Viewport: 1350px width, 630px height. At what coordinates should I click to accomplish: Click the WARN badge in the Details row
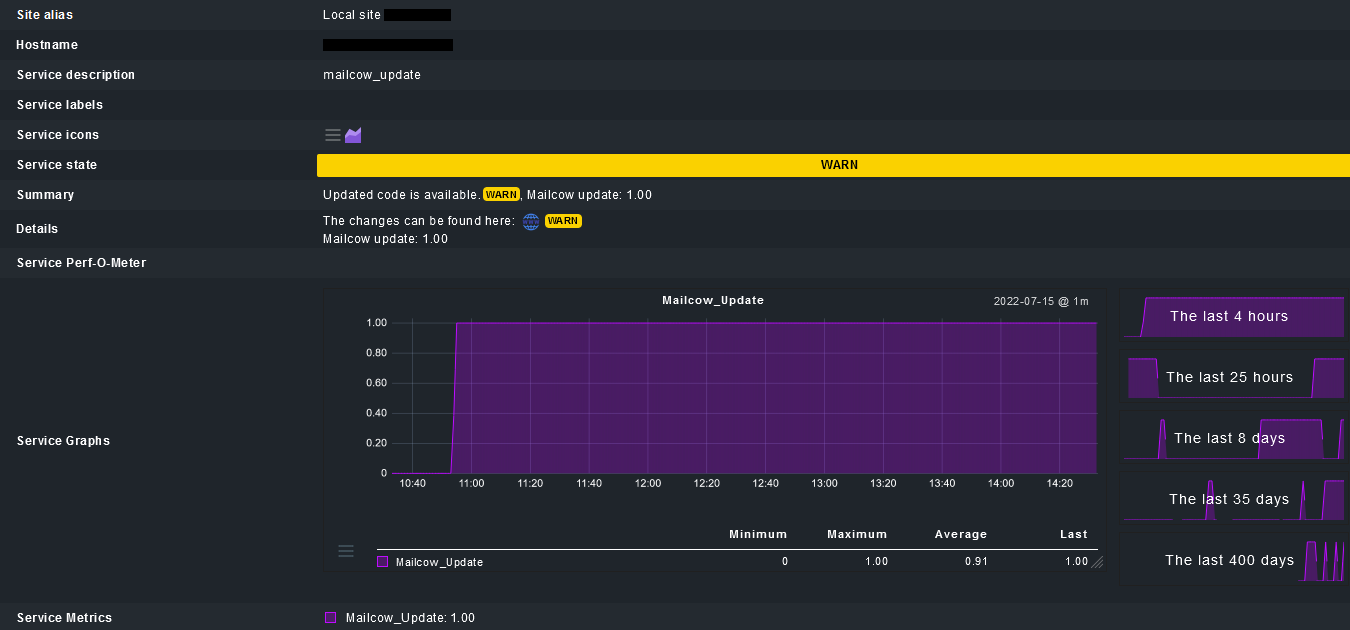(563, 221)
